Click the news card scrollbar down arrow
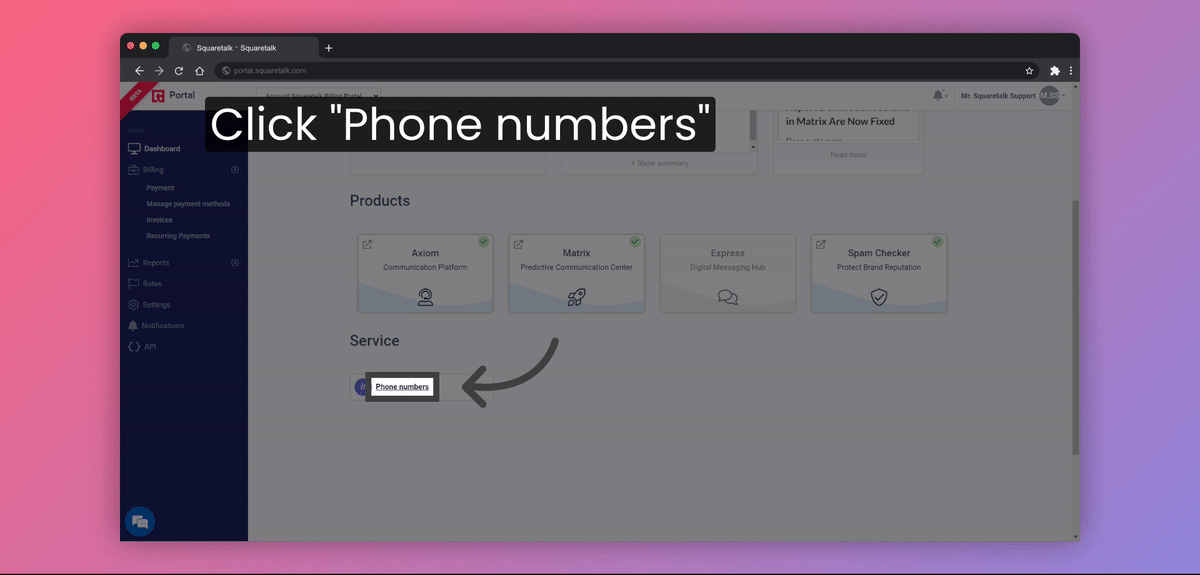The height and width of the screenshot is (575, 1200). coord(753,147)
